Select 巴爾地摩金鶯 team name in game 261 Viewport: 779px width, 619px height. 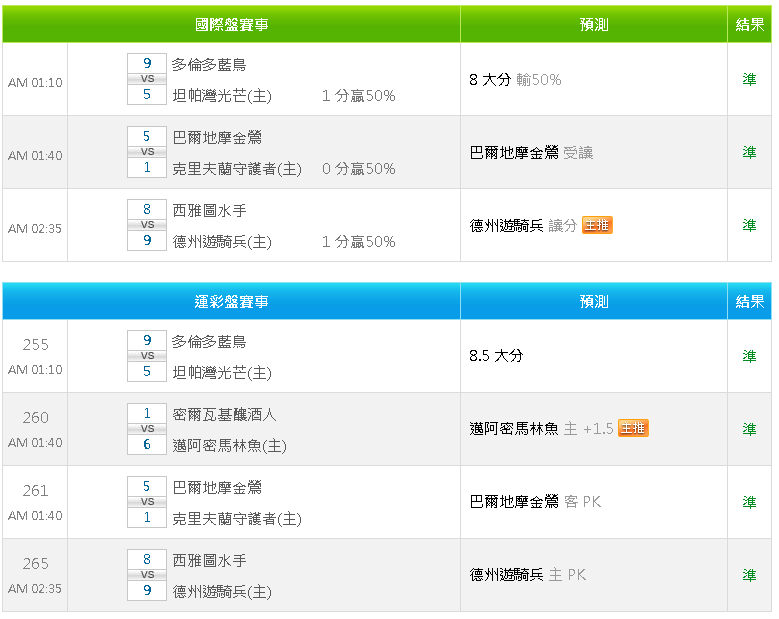pos(217,488)
